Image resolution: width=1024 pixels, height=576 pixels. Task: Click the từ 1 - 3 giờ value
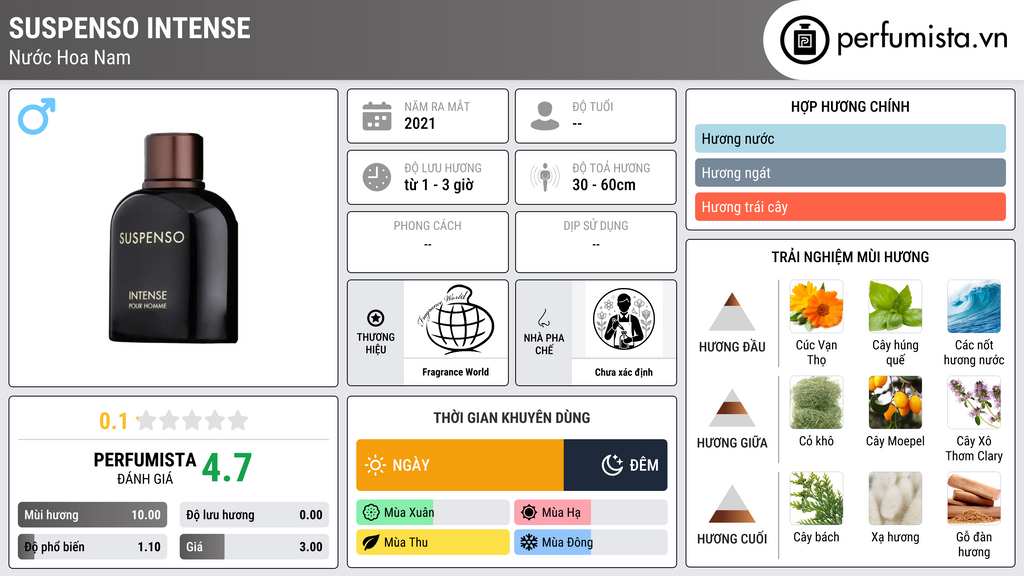(438, 185)
